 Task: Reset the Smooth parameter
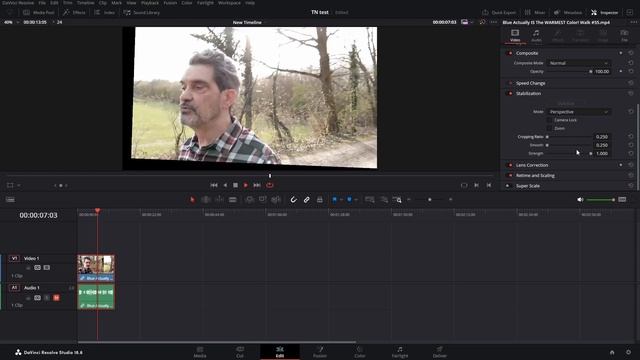click(631, 145)
